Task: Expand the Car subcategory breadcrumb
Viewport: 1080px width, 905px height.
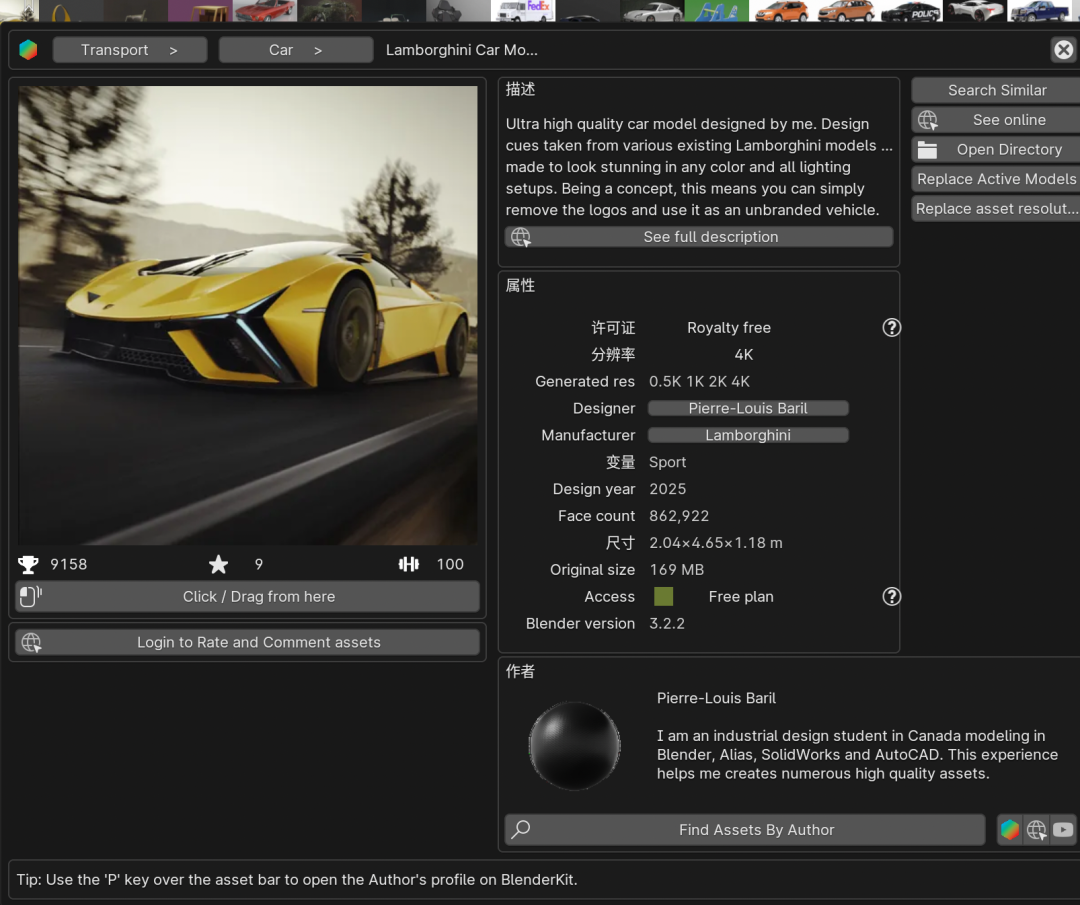Action: 295,50
